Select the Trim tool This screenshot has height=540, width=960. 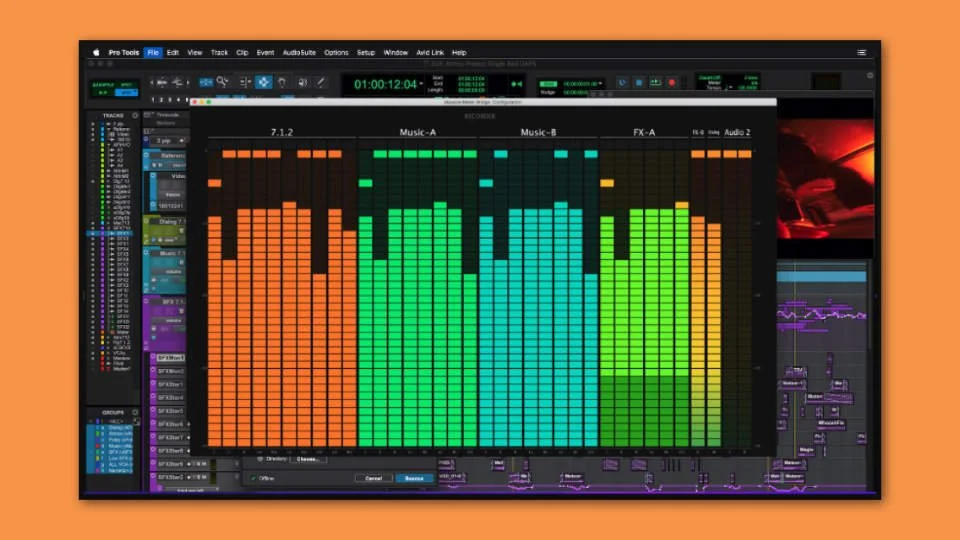[x=244, y=82]
